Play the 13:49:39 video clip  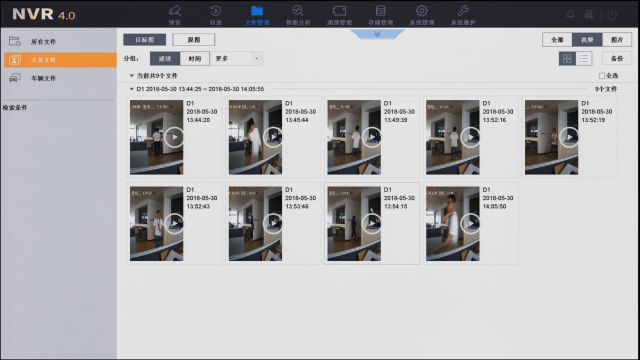tap(371, 137)
